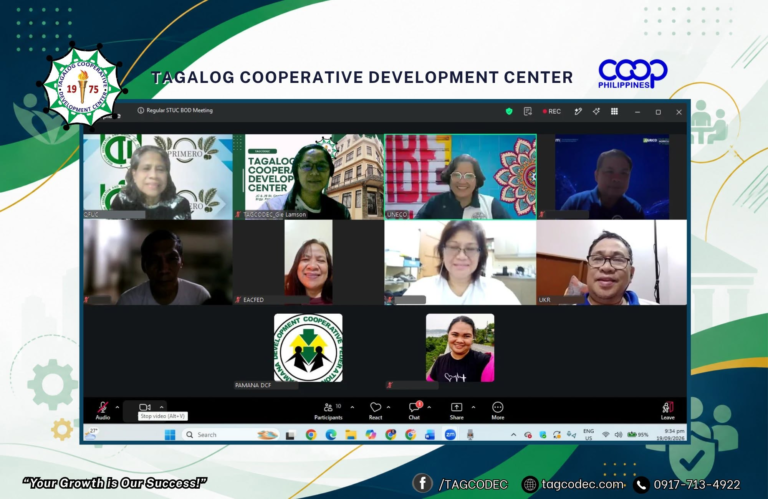The image size is (768, 499).
Task: Open the weather widget on the taskbar
Action: (92, 434)
